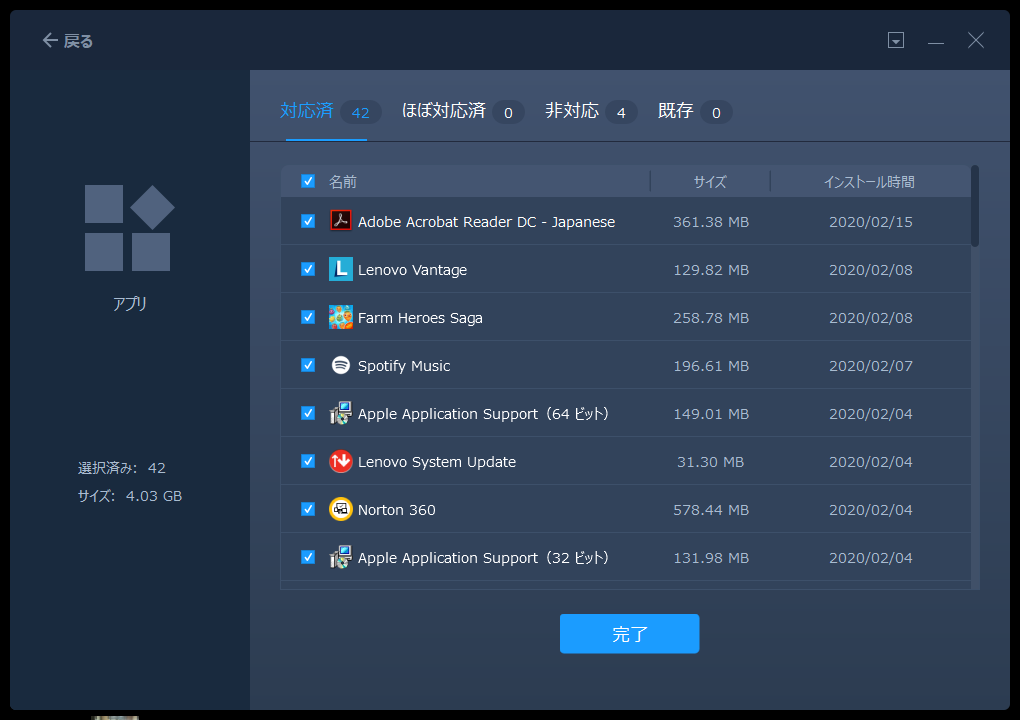Select the Lenovo Vantage name text
This screenshot has height=720, width=1020.
[412, 270]
